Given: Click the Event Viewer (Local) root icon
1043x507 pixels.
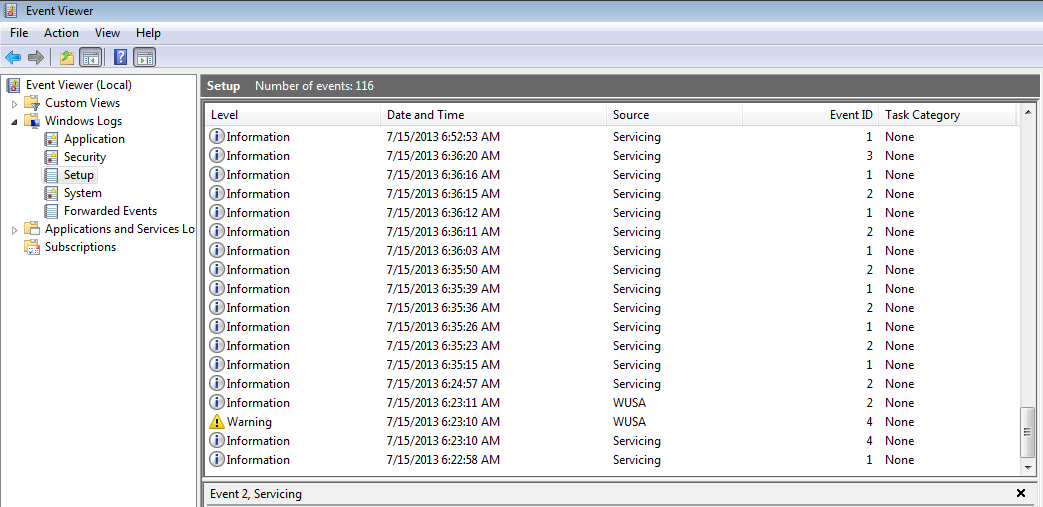Looking at the screenshot, I should [x=13, y=85].
